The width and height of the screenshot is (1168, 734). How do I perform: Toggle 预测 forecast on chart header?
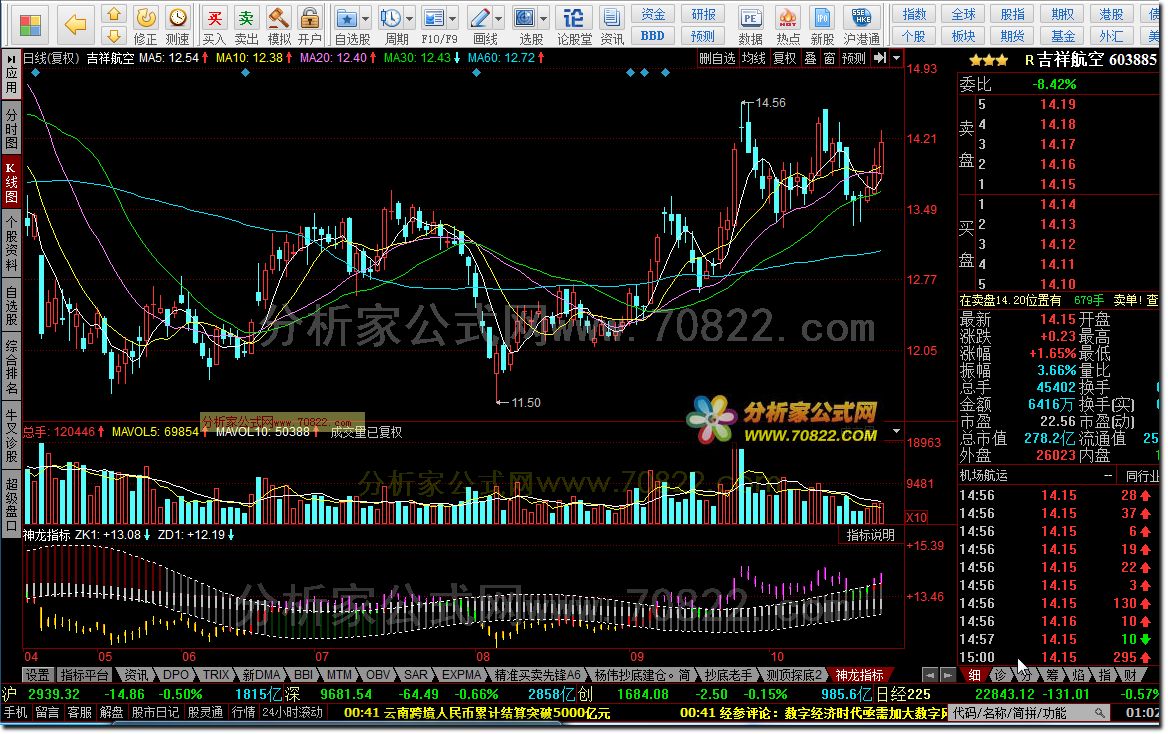coord(854,57)
